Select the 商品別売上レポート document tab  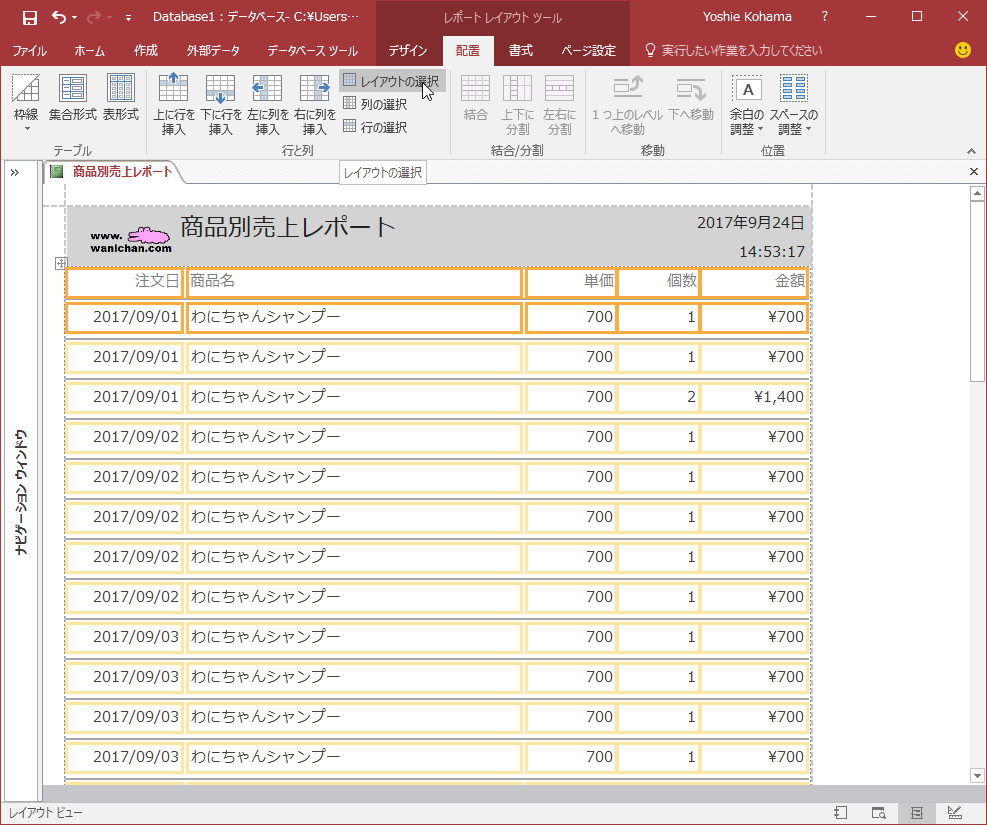(x=113, y=171)
